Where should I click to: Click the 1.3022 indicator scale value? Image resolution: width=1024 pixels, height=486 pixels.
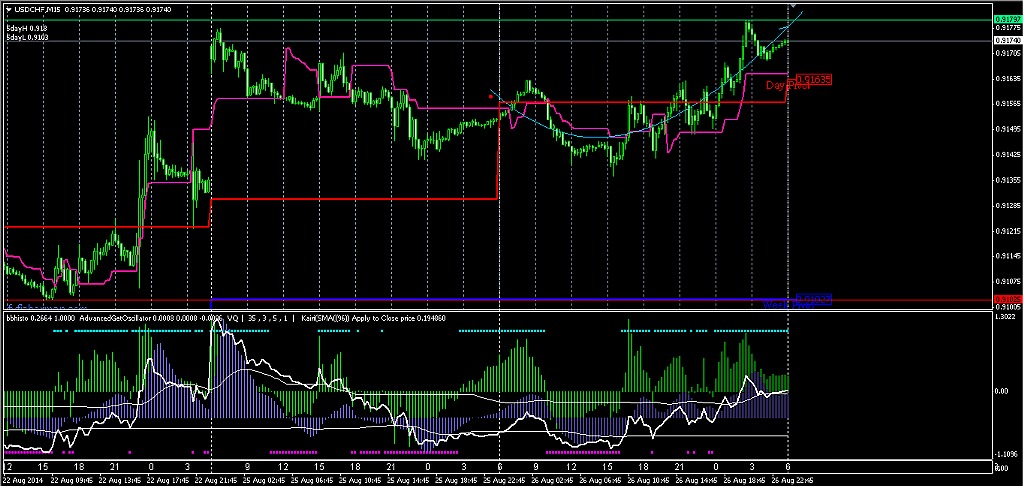(x=1008, y=317)
